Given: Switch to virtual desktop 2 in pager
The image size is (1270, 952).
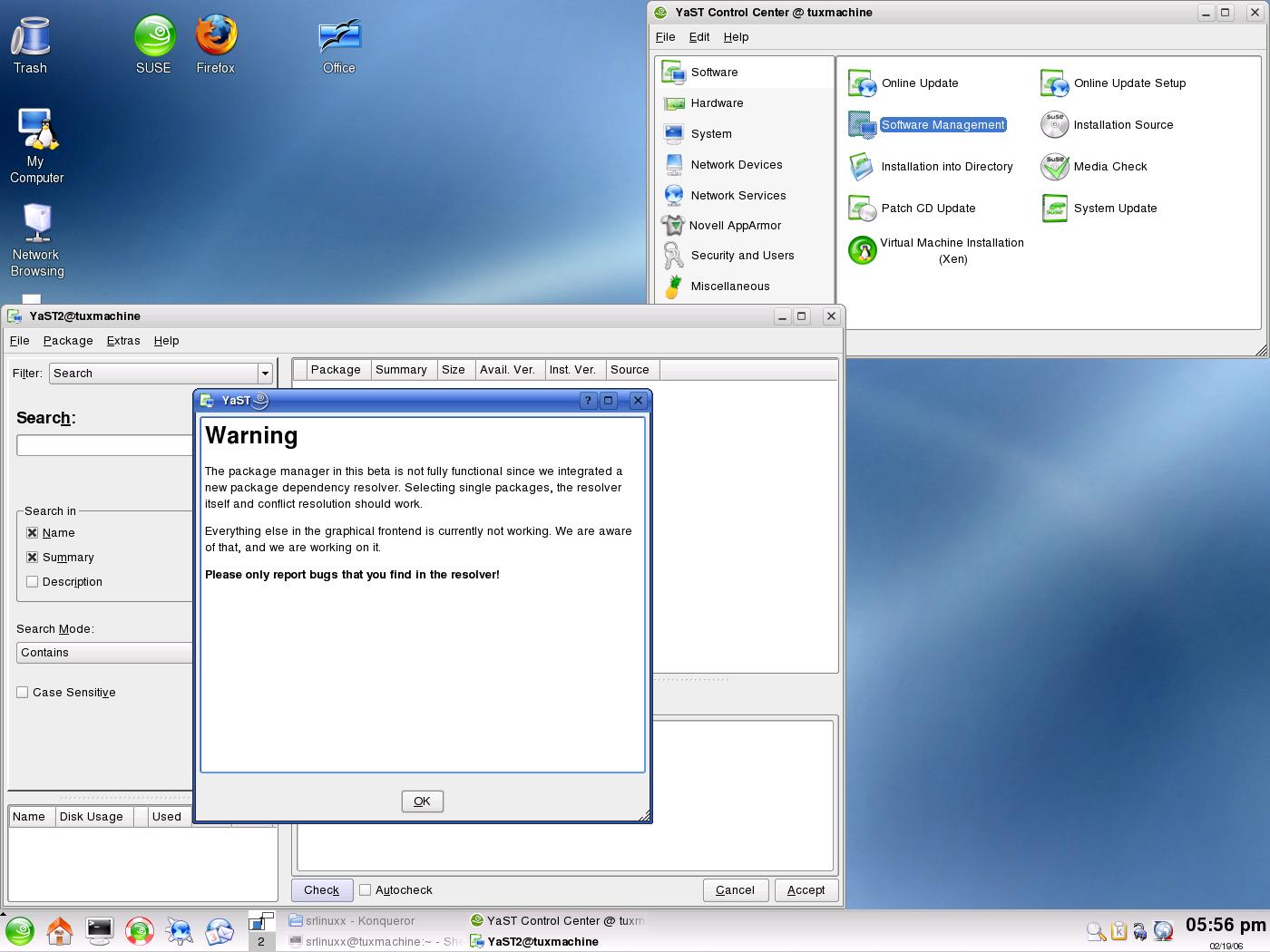Looking at the screenshot, I should pos(261,941).
